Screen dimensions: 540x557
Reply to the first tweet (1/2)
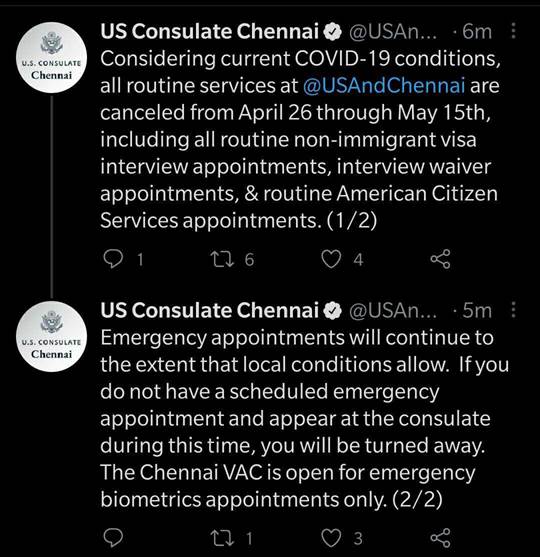tap(113, 259)
